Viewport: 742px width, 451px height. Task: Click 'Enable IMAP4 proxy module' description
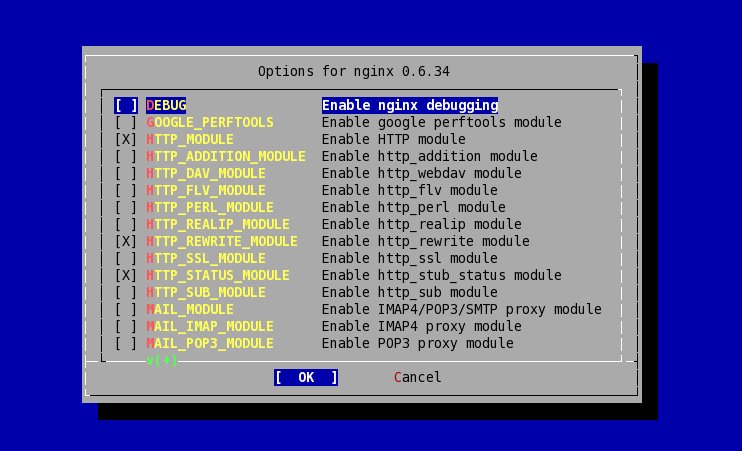click(422, 327)
